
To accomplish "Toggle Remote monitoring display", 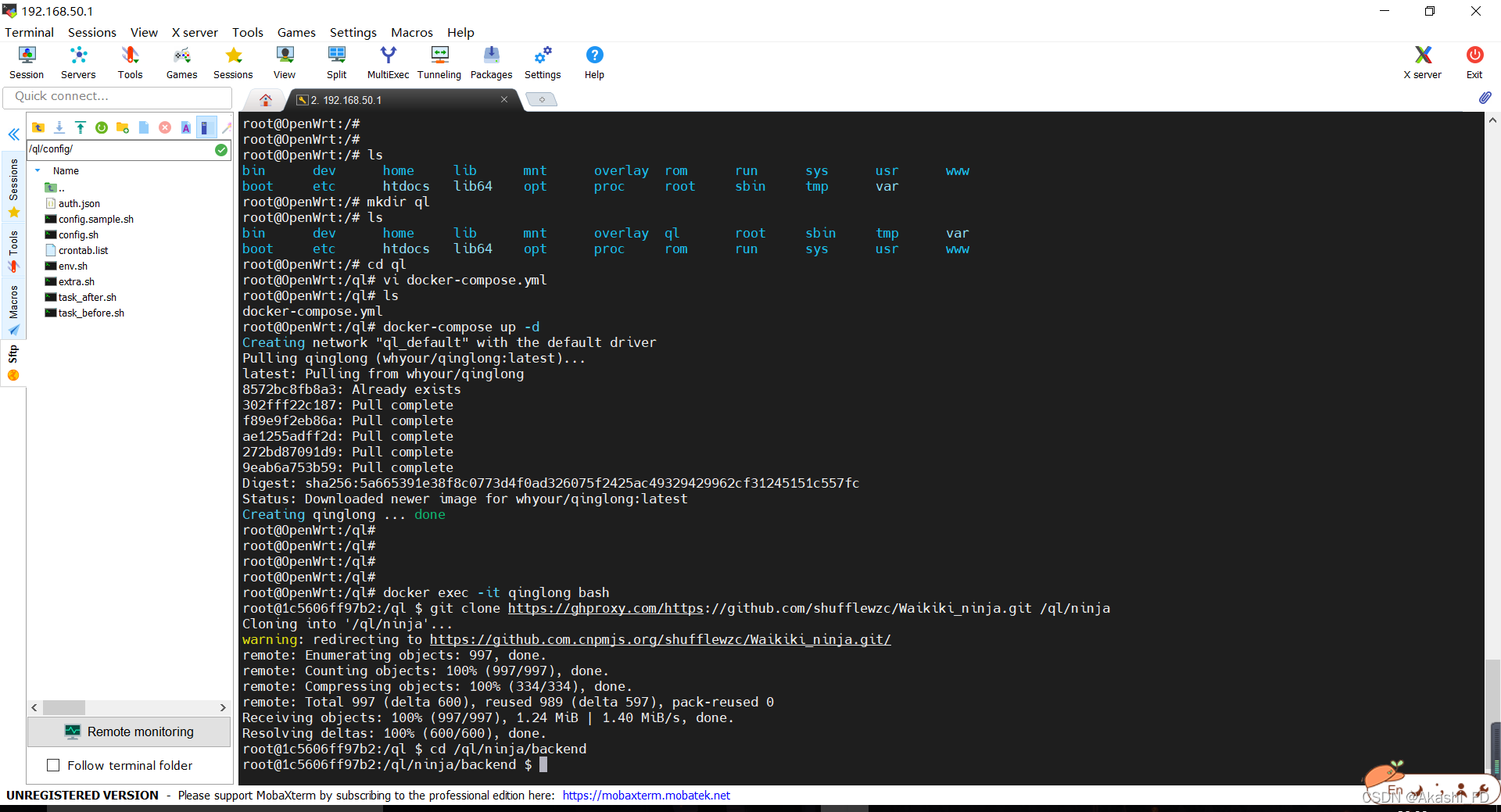I will pyautogui.click(x=129, y=732).
